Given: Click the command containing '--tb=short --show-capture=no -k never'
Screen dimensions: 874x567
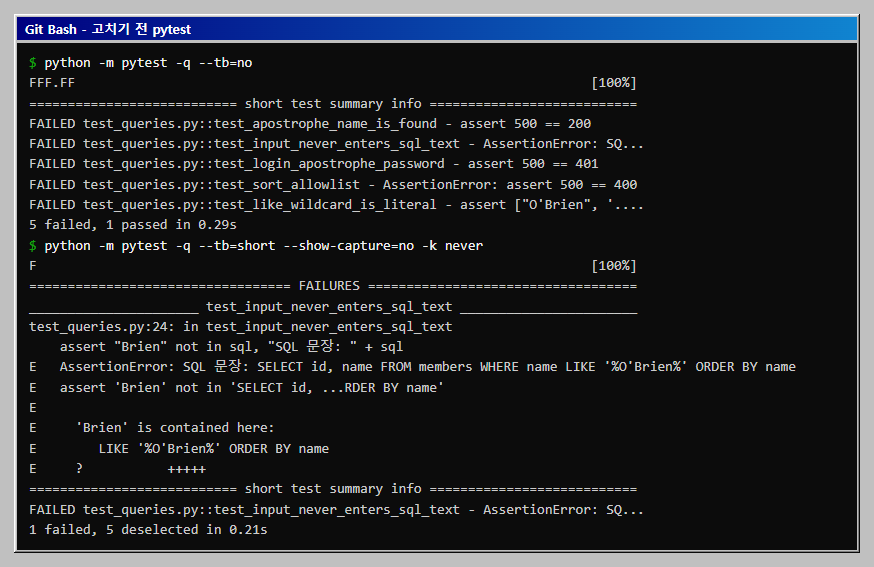Looking at the screenshot, I should point(264,246).
